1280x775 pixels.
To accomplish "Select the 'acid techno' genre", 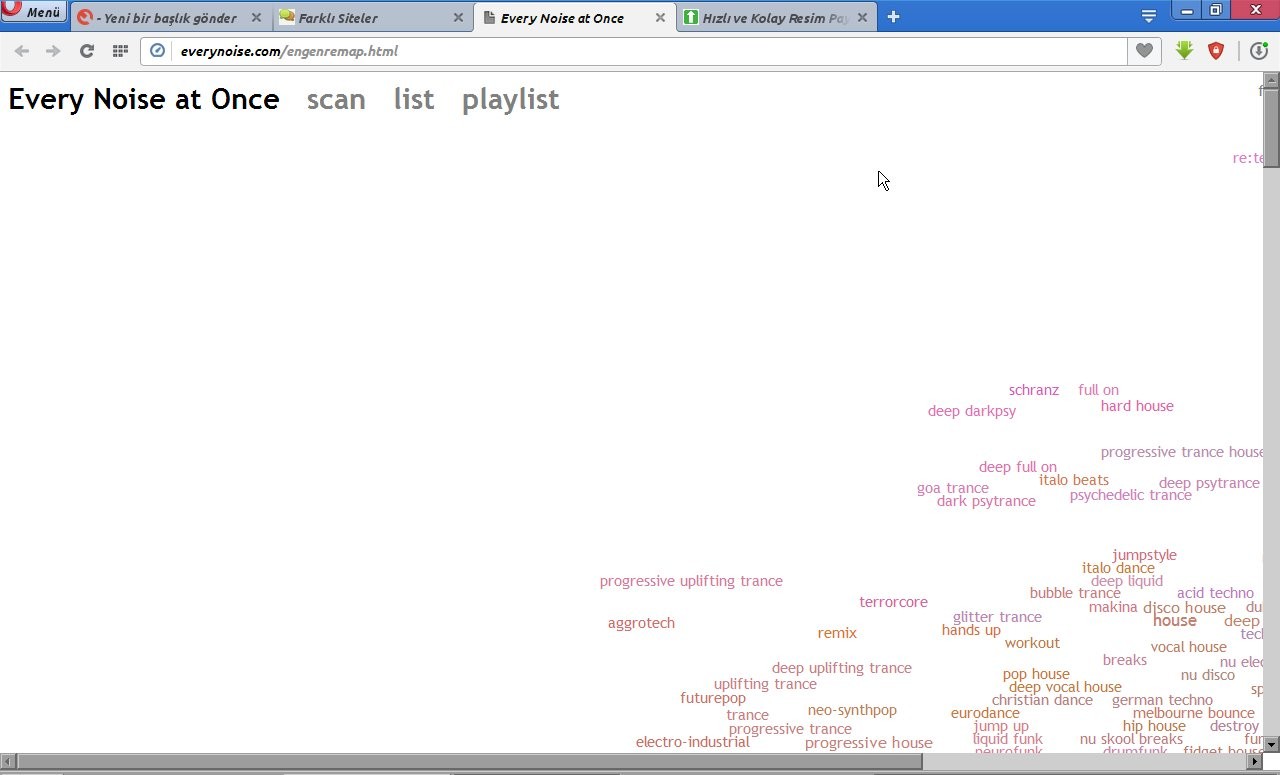I will pos(1215,593).
